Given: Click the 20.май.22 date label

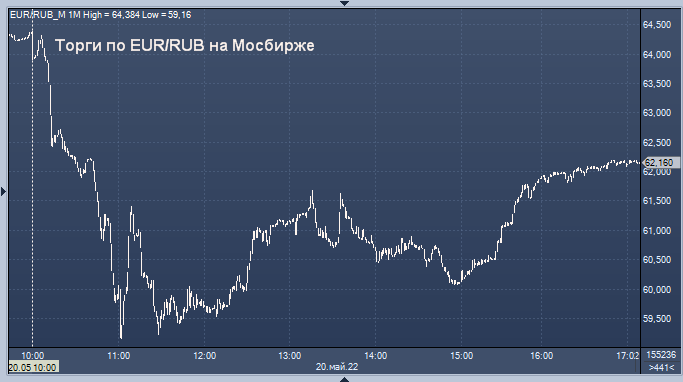Looking at the screenshot, I should point(337,367).
